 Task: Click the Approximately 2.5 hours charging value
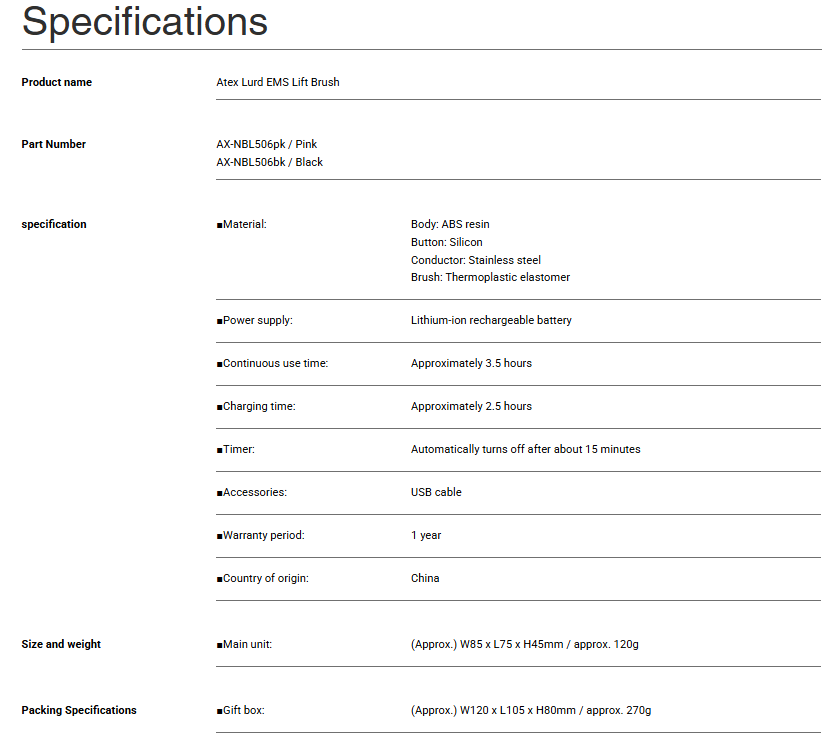(471, 406)
